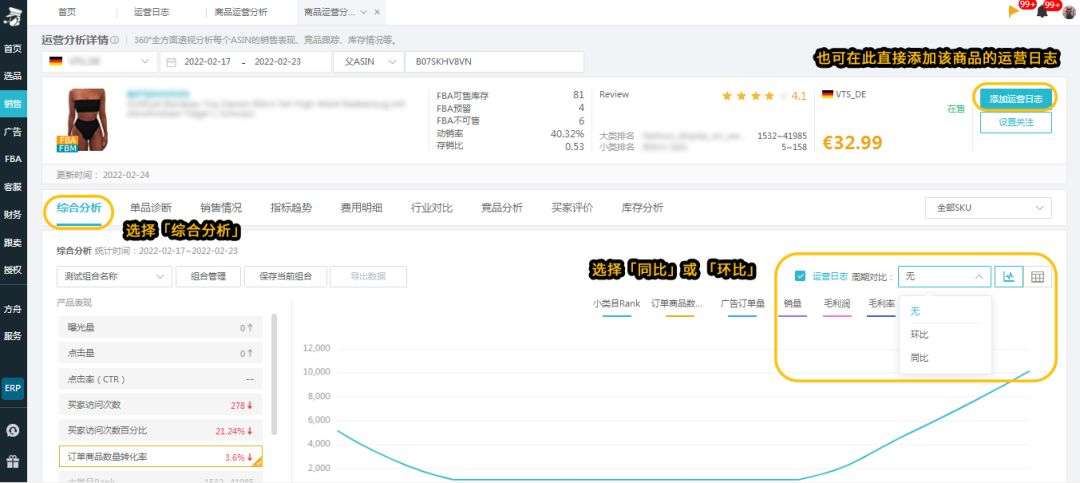Switch to the line chart view icon
The image size is (1080, 483).
pos(1008,277)
